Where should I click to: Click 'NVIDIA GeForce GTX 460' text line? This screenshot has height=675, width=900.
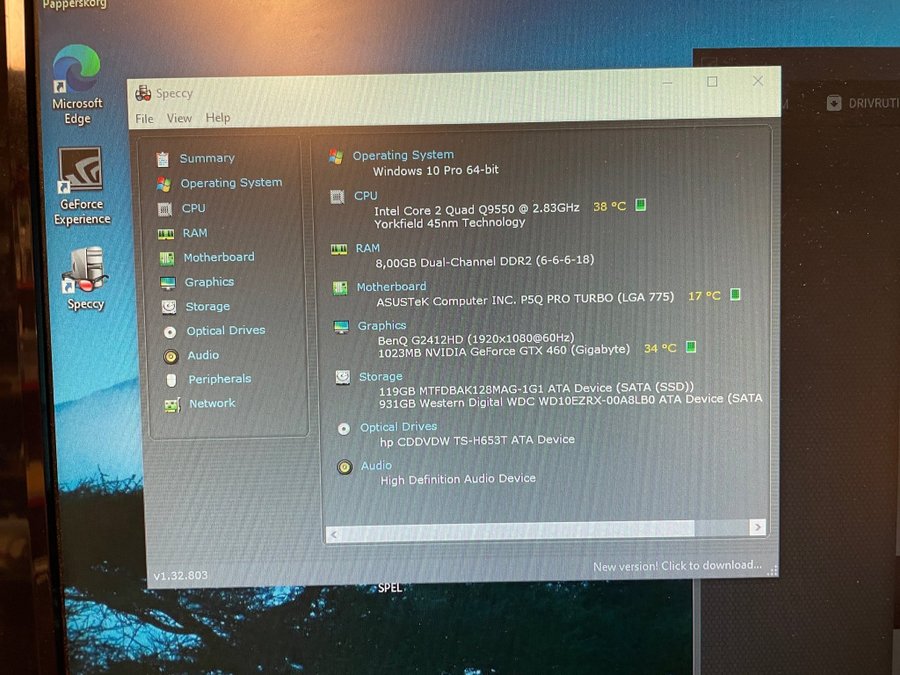[504, 351]
